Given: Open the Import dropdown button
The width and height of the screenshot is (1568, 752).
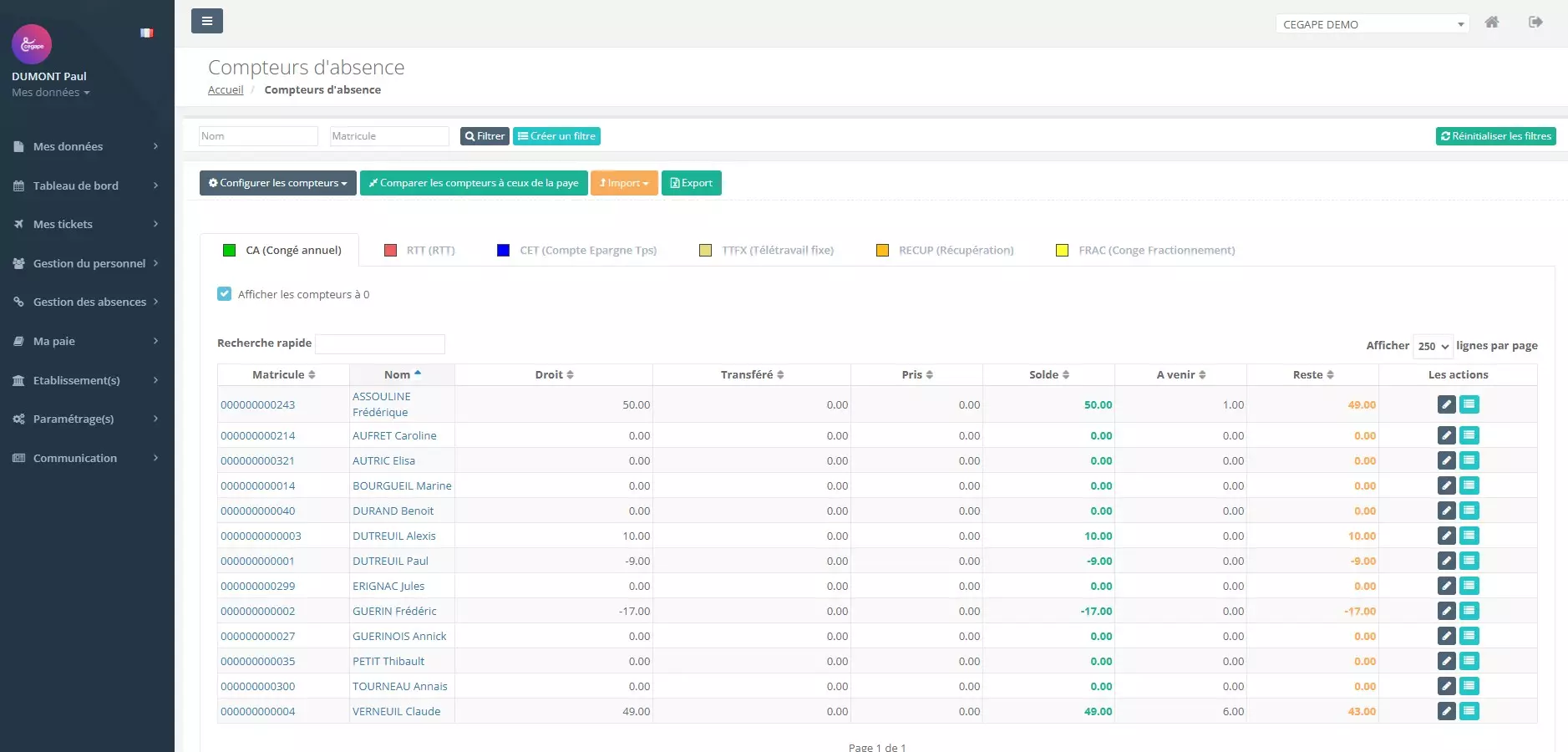Looking at the screenshot, I should (x=624, y=183).
